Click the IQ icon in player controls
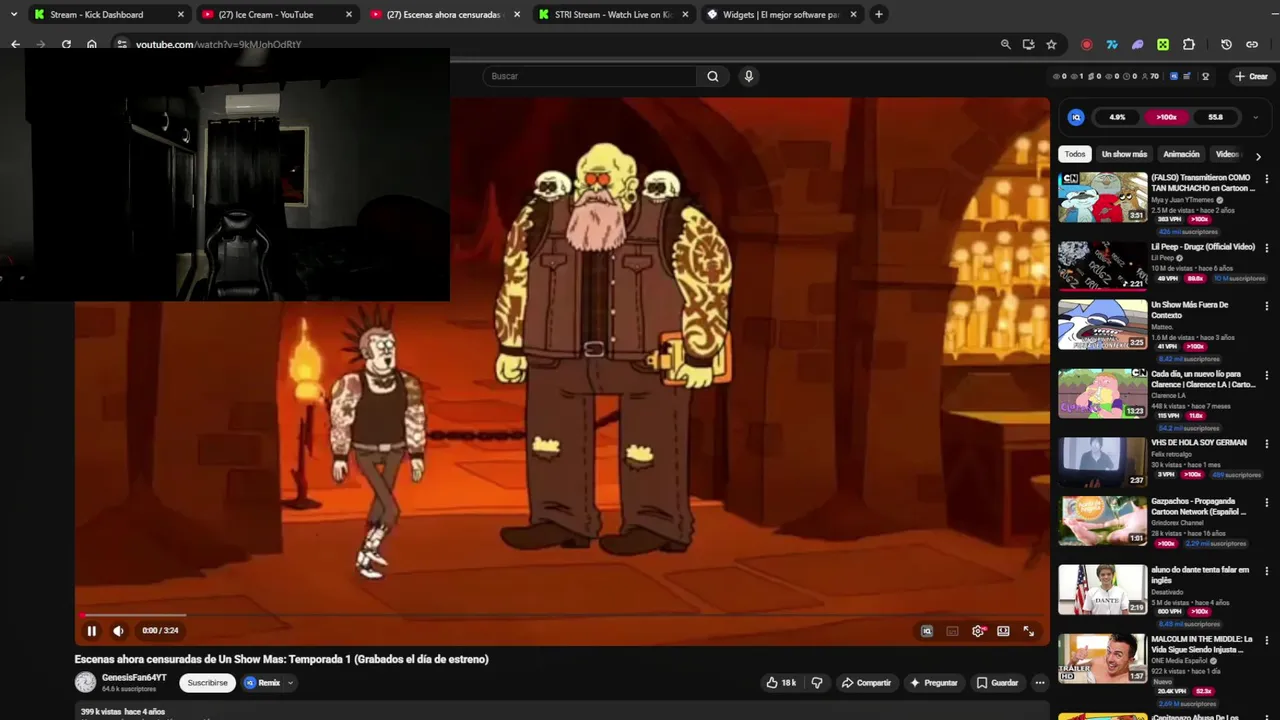1280x720 pixels. pyautogui.click(x=927, y=631)
